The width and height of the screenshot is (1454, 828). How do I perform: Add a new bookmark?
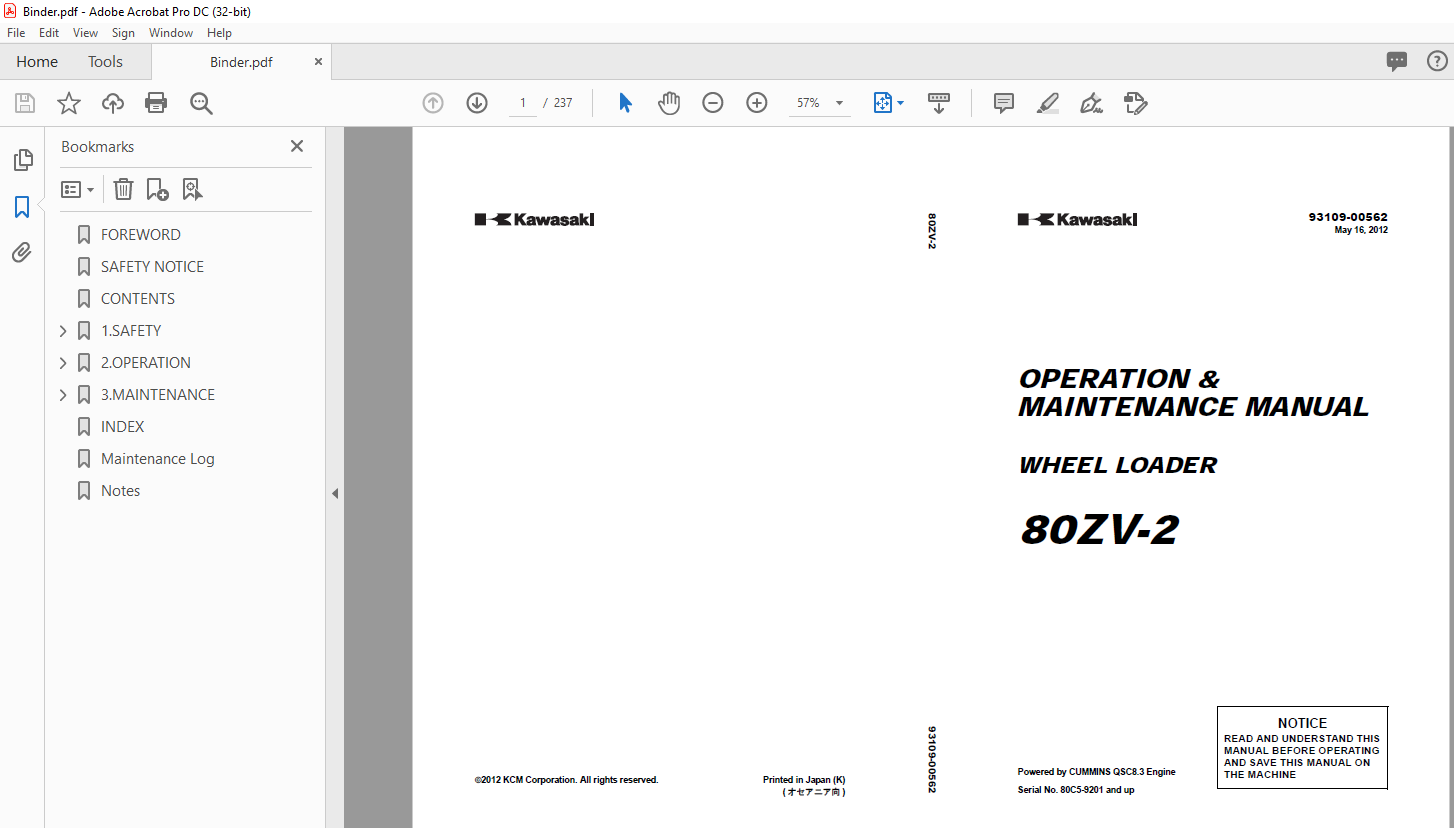pos(157,189)
